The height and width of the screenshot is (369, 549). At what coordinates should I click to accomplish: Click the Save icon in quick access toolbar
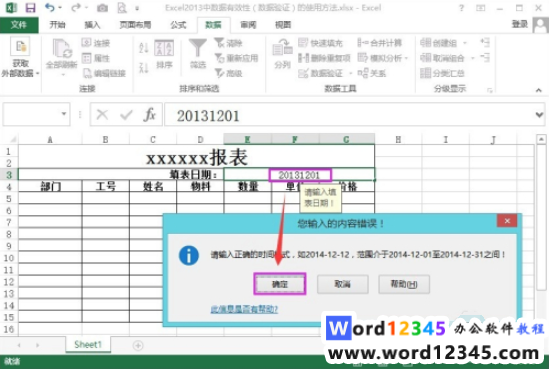(x=30, y=8)
